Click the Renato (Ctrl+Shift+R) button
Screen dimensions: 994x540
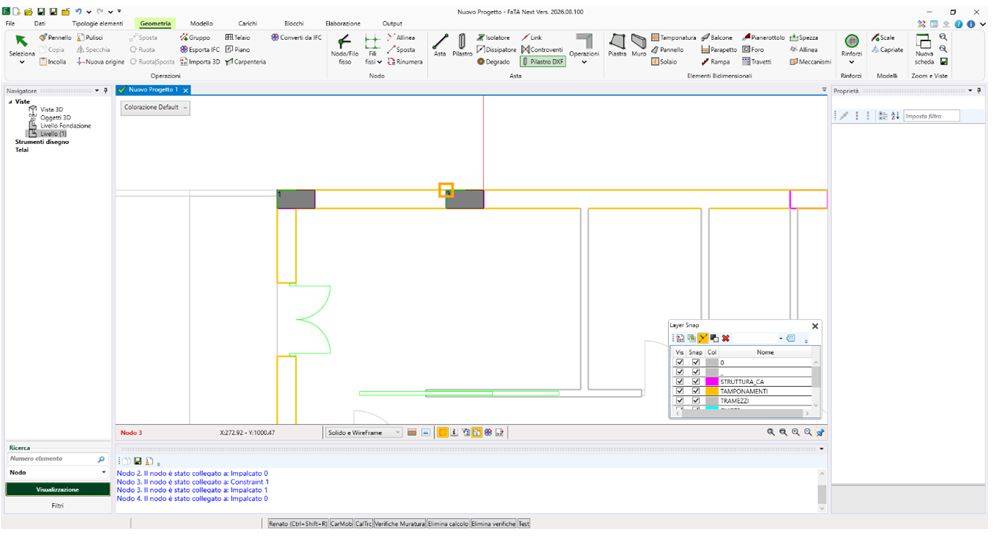coord(298,524)
